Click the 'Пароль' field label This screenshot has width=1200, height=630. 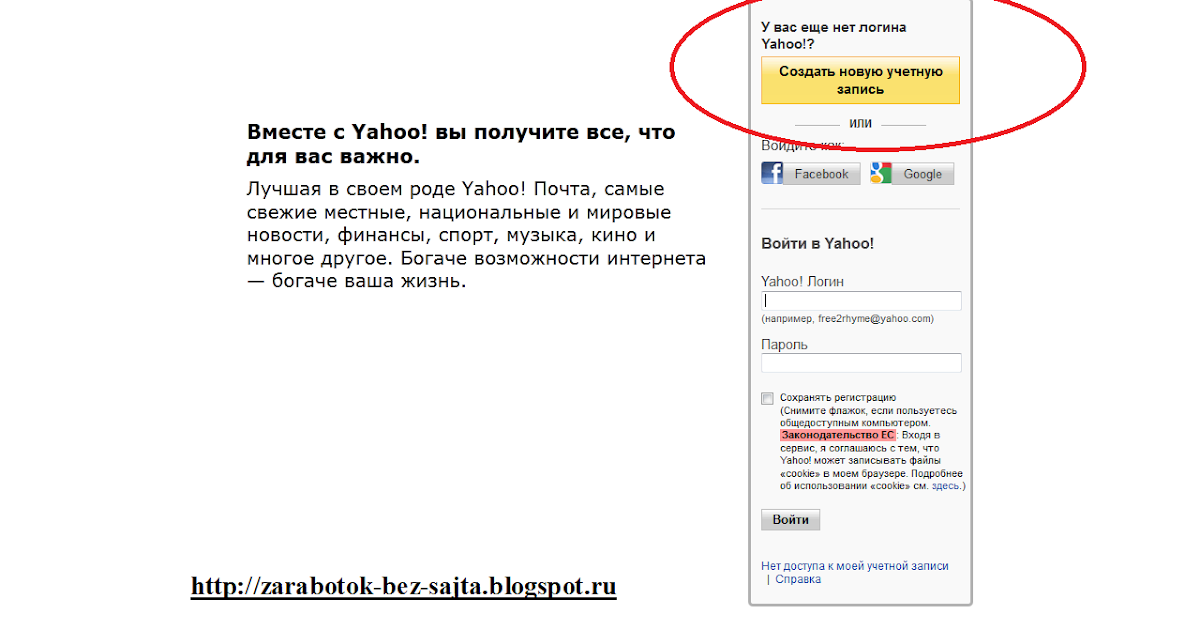tap(784, 344)
